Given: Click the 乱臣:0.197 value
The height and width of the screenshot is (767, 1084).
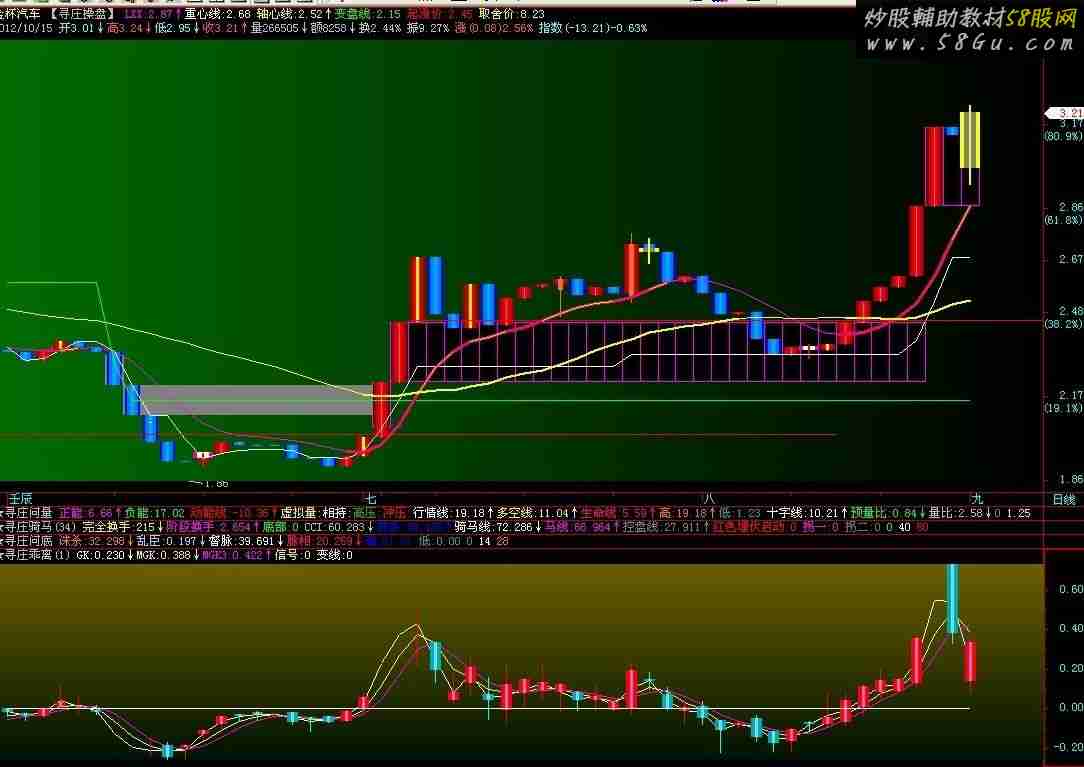Looking at the screenshot, I should coord(165,541).
